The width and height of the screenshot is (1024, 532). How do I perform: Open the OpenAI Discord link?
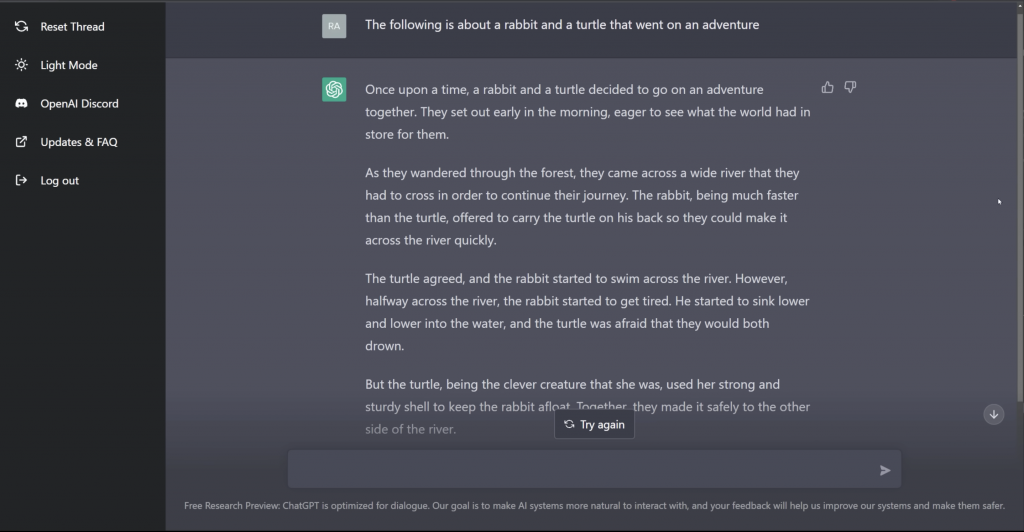79,104
